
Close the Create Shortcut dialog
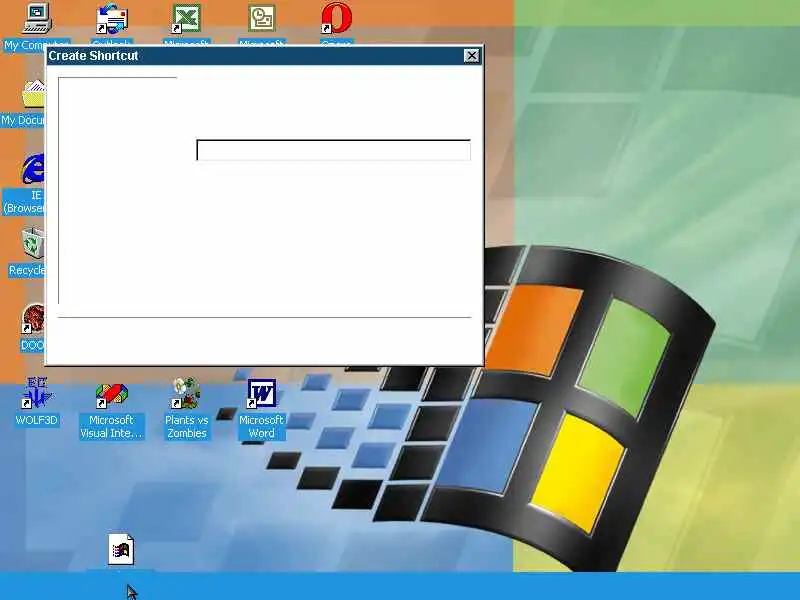click(x=471, y=56)
